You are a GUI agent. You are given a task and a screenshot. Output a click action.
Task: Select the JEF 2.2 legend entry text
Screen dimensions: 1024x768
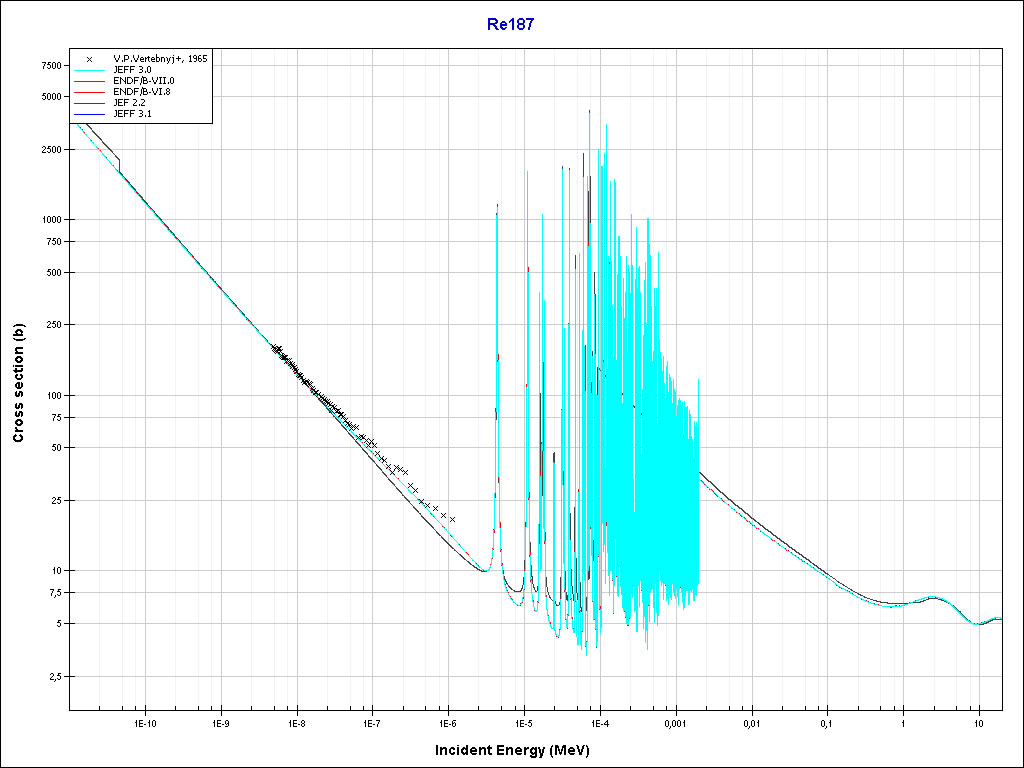coord(132,103)
